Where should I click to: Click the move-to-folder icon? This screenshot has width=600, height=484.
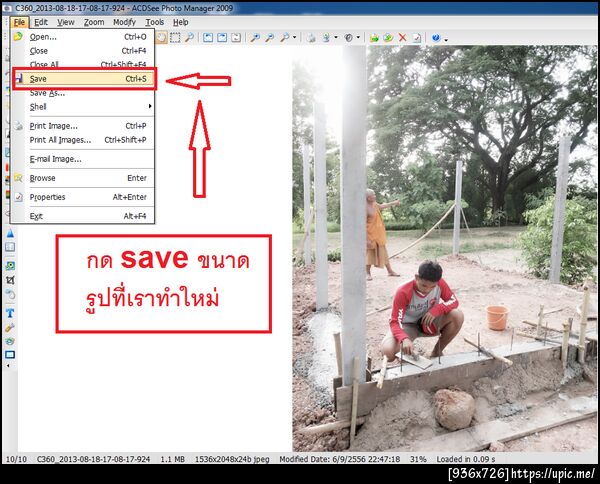point(374,37)
